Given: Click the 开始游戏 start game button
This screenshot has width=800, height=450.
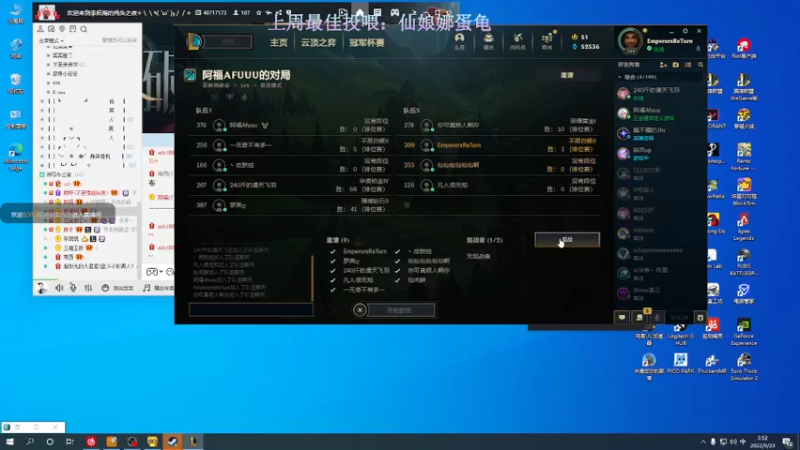Looking at the screenshot, I should click(x=399, y=310).
